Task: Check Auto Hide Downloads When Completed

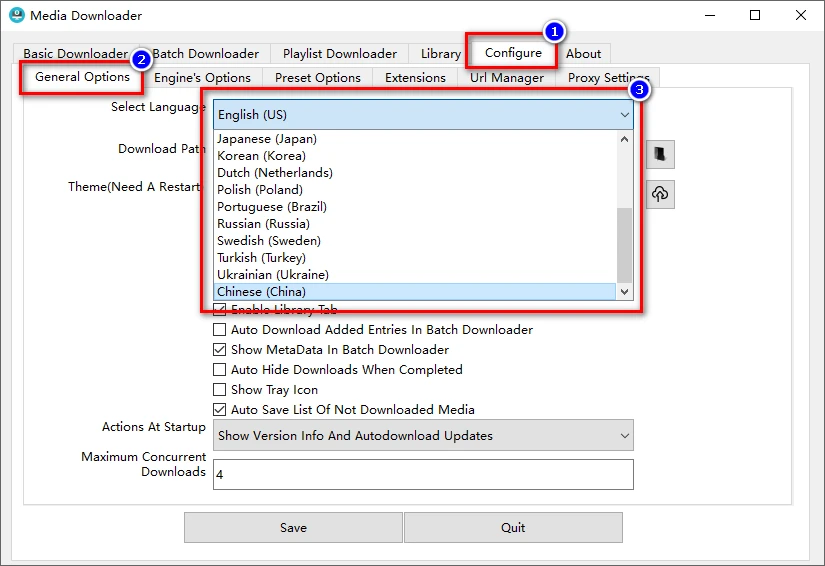Action: (220, 370)
